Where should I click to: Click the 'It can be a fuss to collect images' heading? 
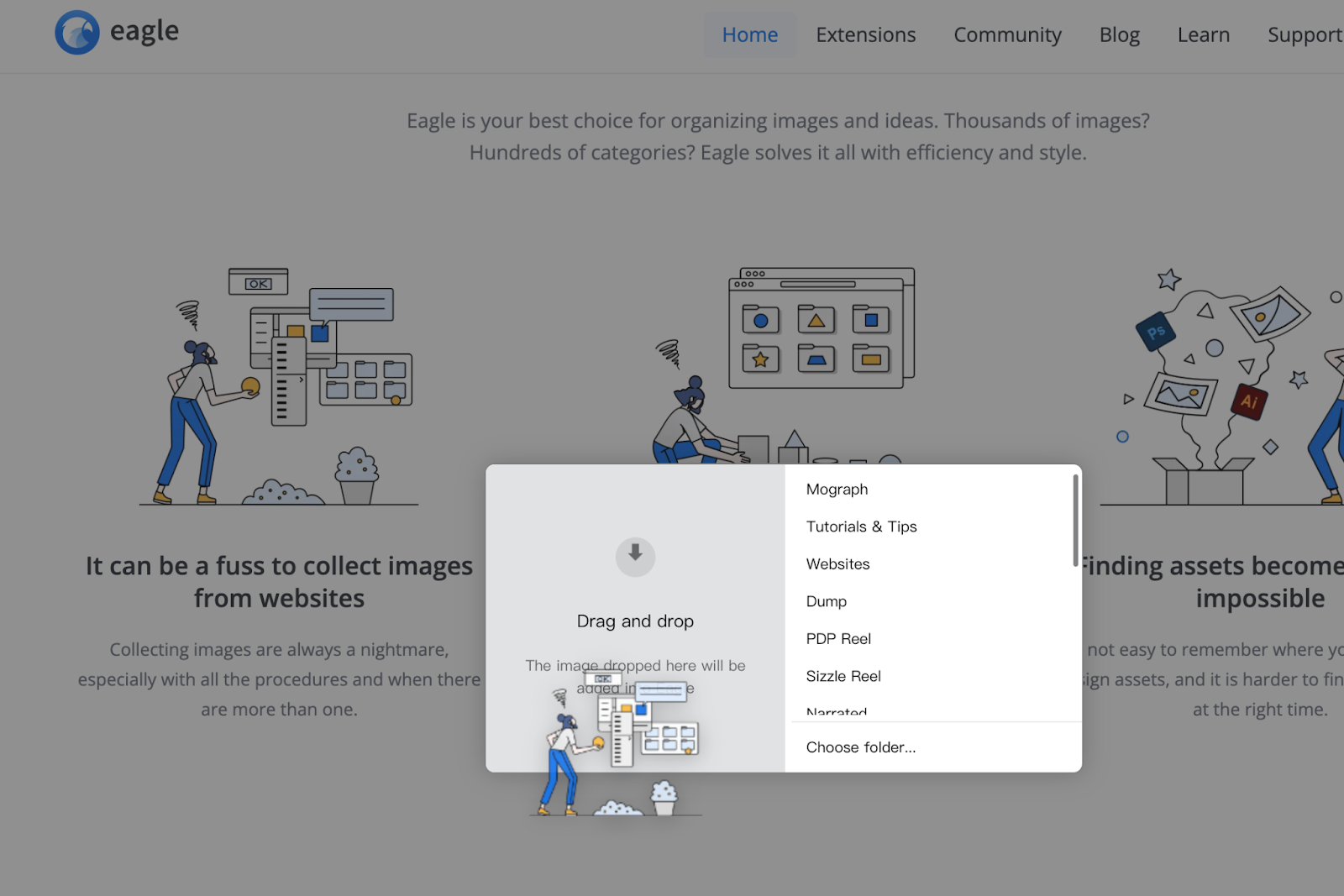(279, 582)
